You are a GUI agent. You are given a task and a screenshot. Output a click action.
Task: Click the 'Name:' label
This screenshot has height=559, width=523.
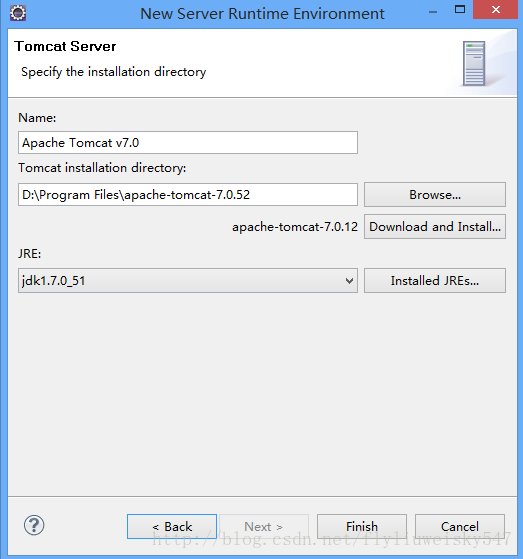coord(37,118)
